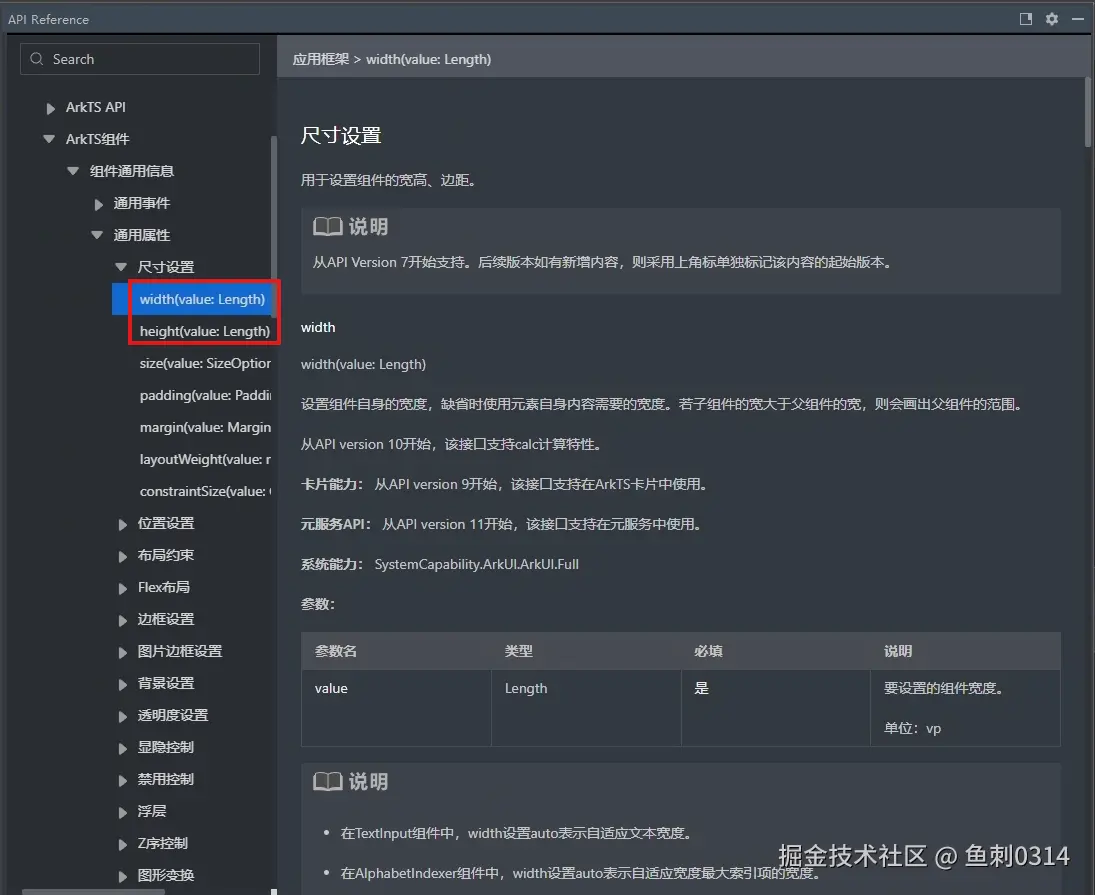Expand the Z序控制 arrow
This screenshot has height=895, width=1095.
tap(122, 845)
